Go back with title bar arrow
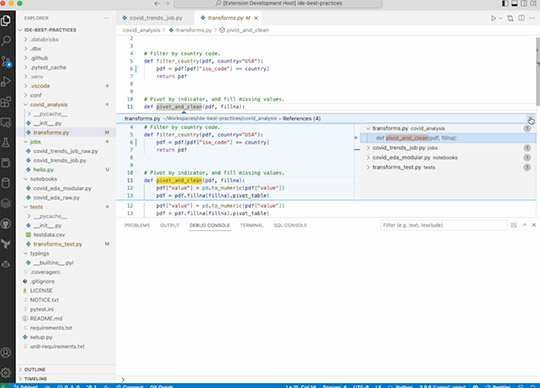 [157, 3]
